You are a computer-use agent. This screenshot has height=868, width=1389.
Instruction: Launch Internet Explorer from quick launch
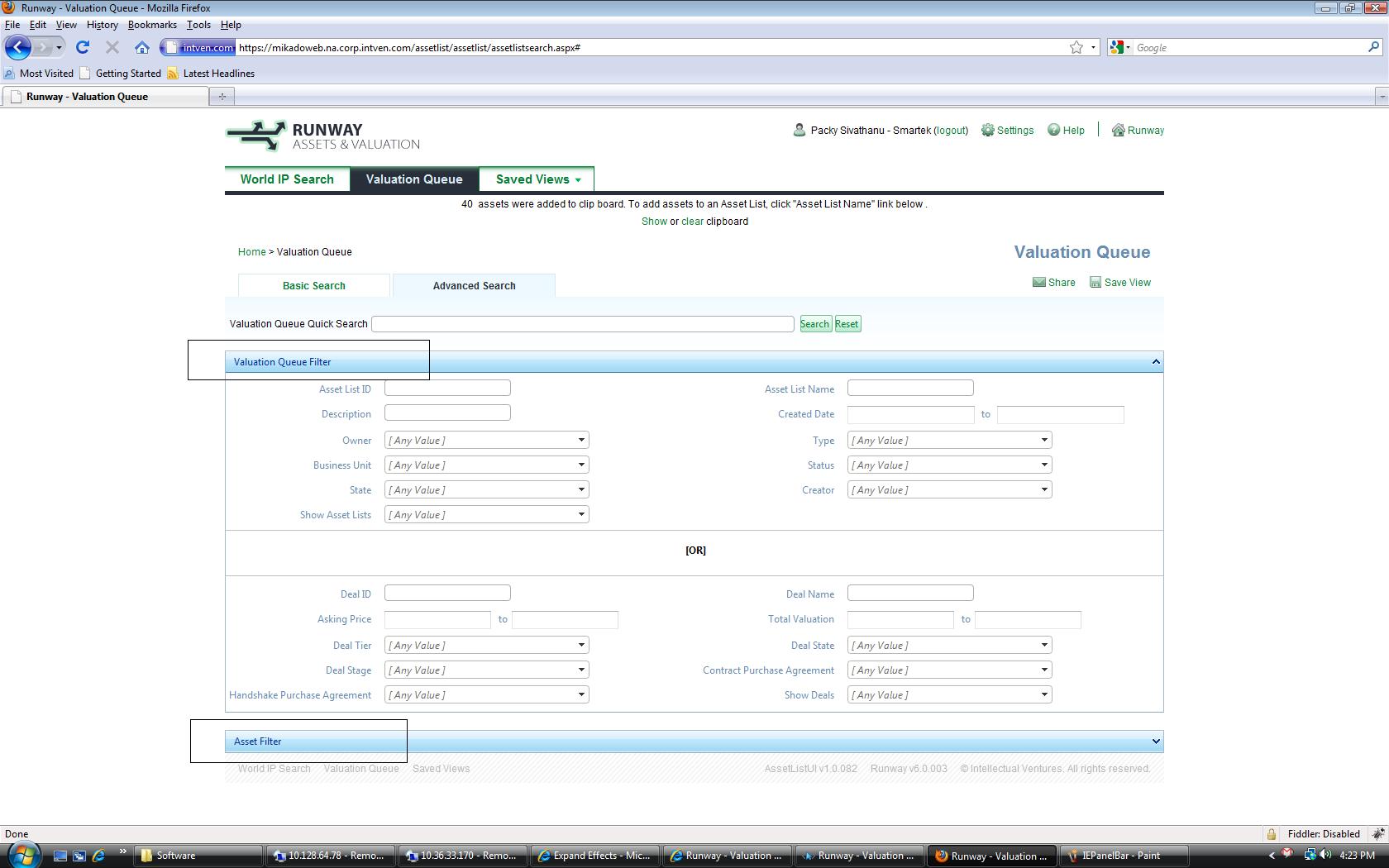click(98, 856)
